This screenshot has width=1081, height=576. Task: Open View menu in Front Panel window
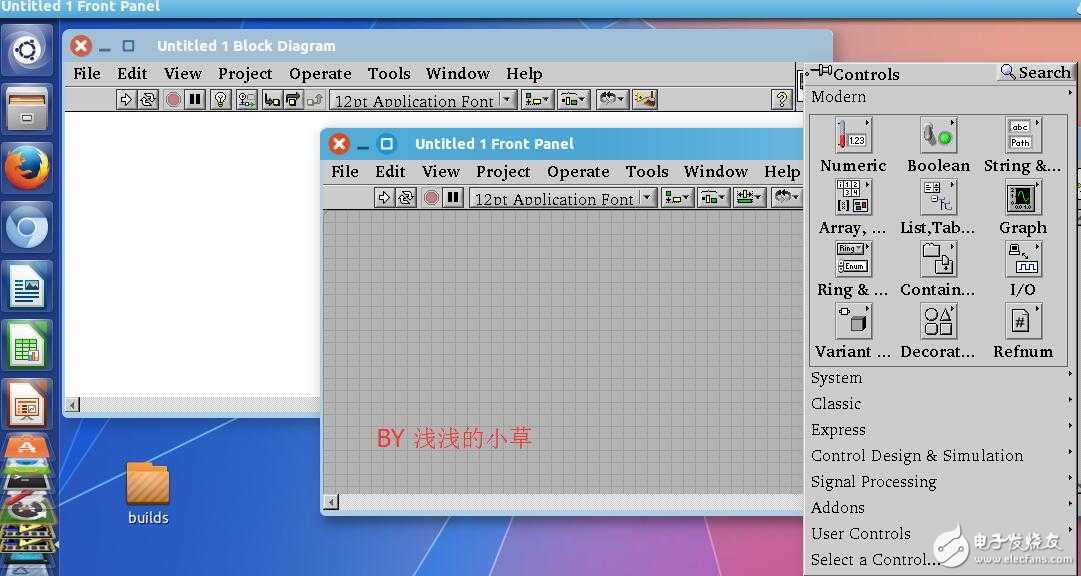pos(441,171)
